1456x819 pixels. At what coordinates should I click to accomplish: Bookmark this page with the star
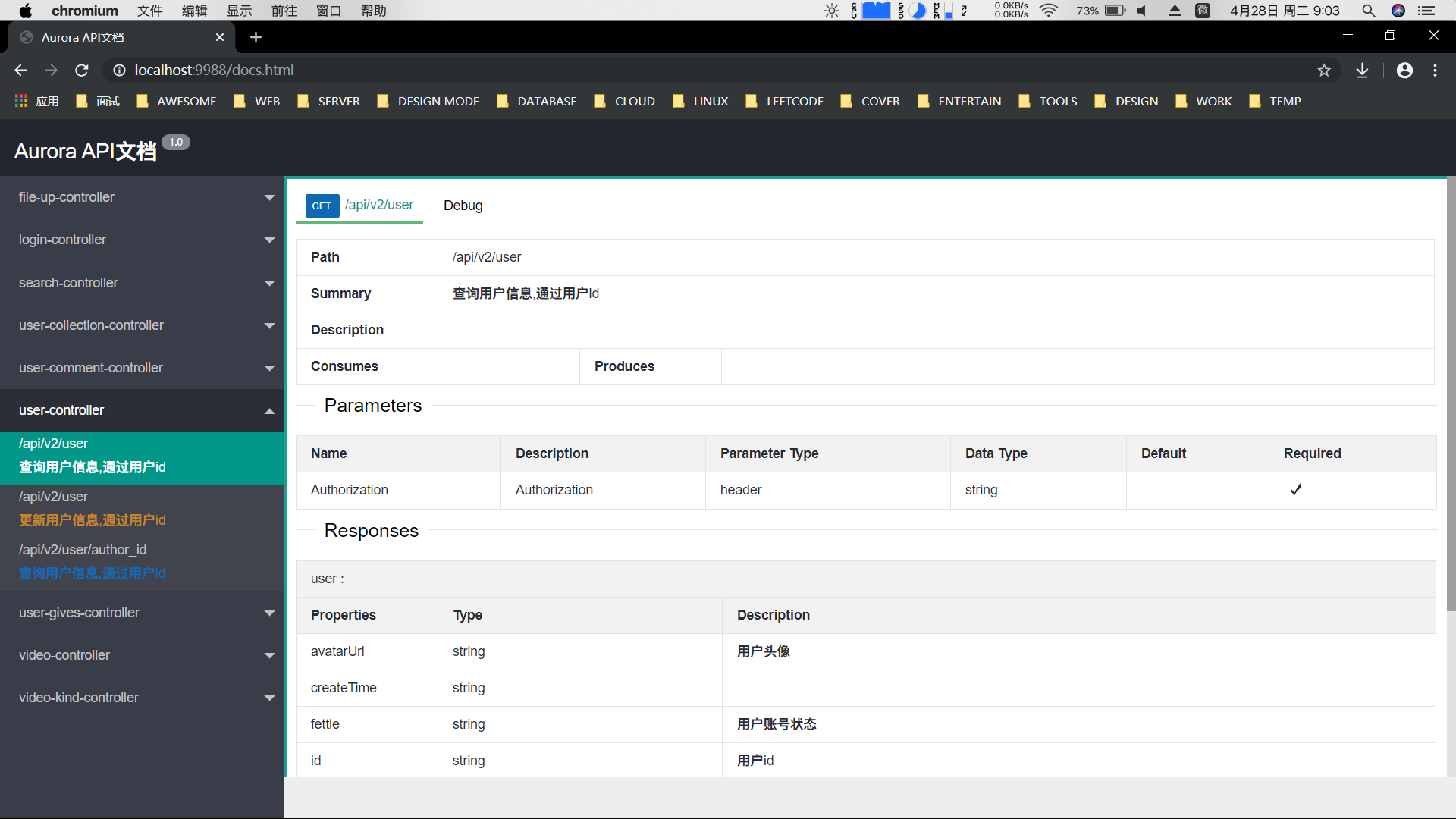(1324, 70)
